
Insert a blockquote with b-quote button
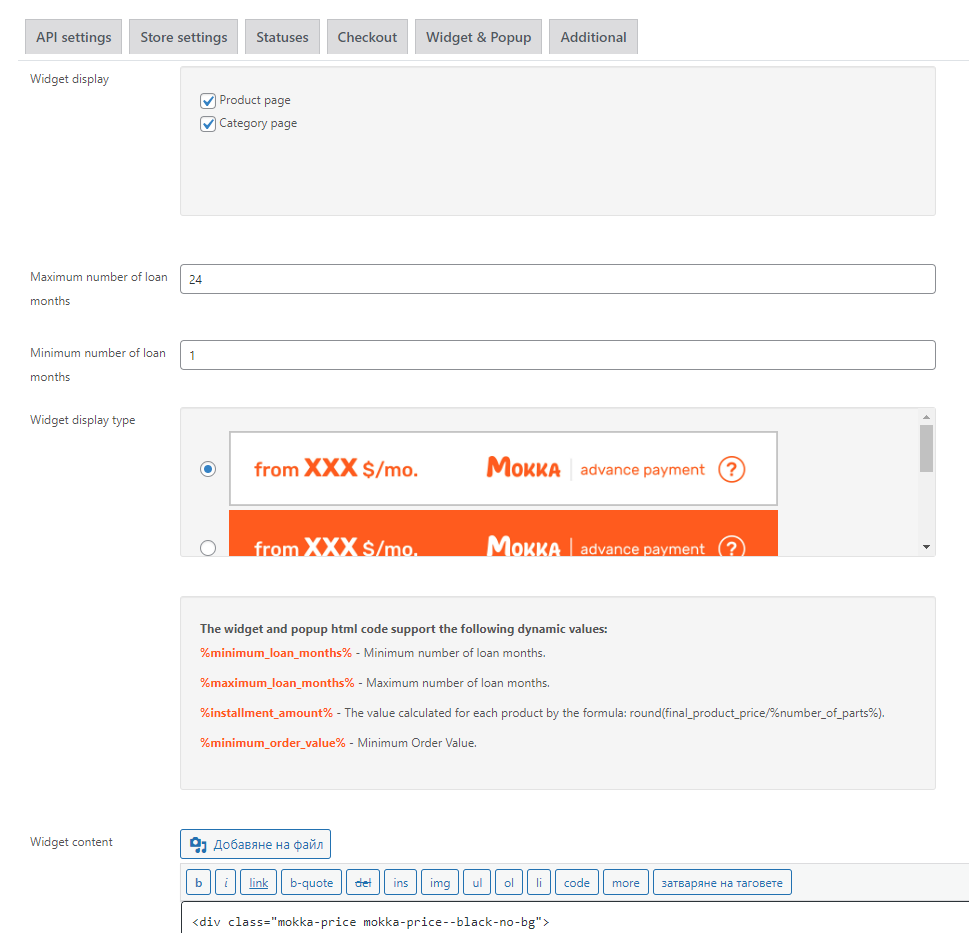point(311,882)
